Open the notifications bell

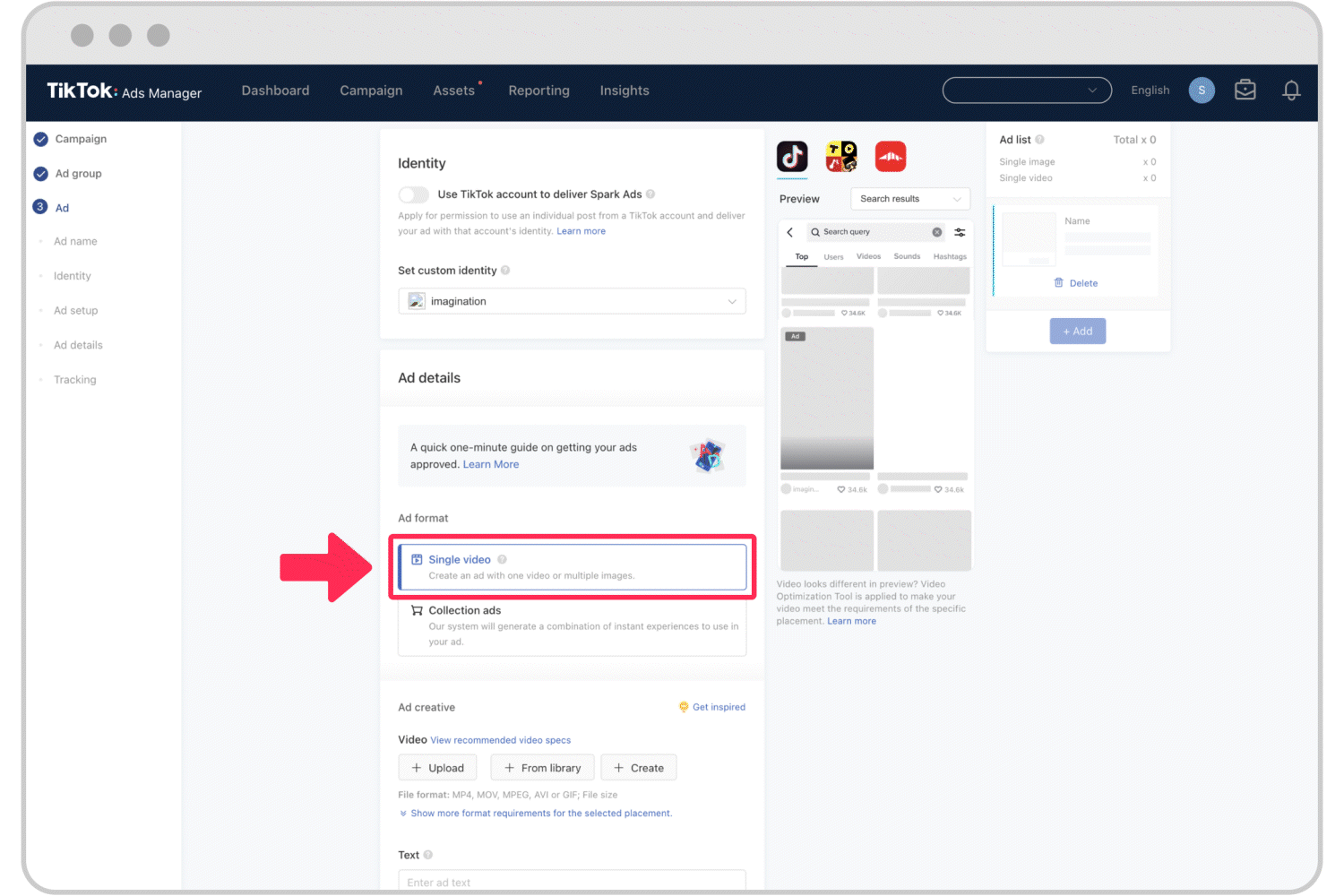pyautogui.click(x=1291, y=90)
